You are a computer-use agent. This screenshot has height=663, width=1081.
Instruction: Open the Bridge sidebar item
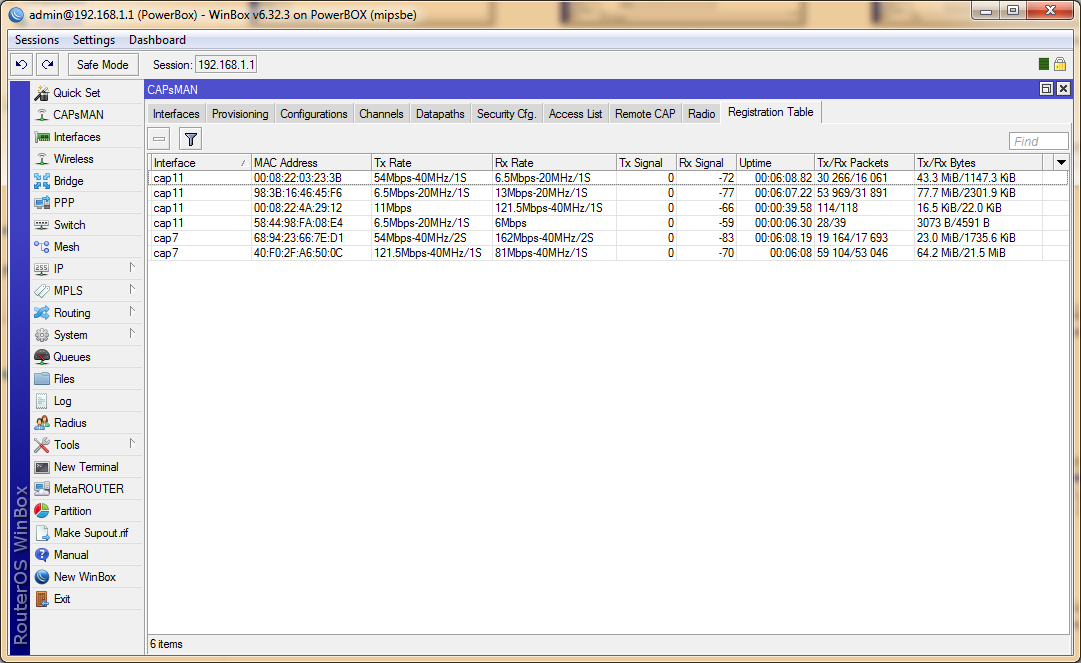click(x=68, y=181)
